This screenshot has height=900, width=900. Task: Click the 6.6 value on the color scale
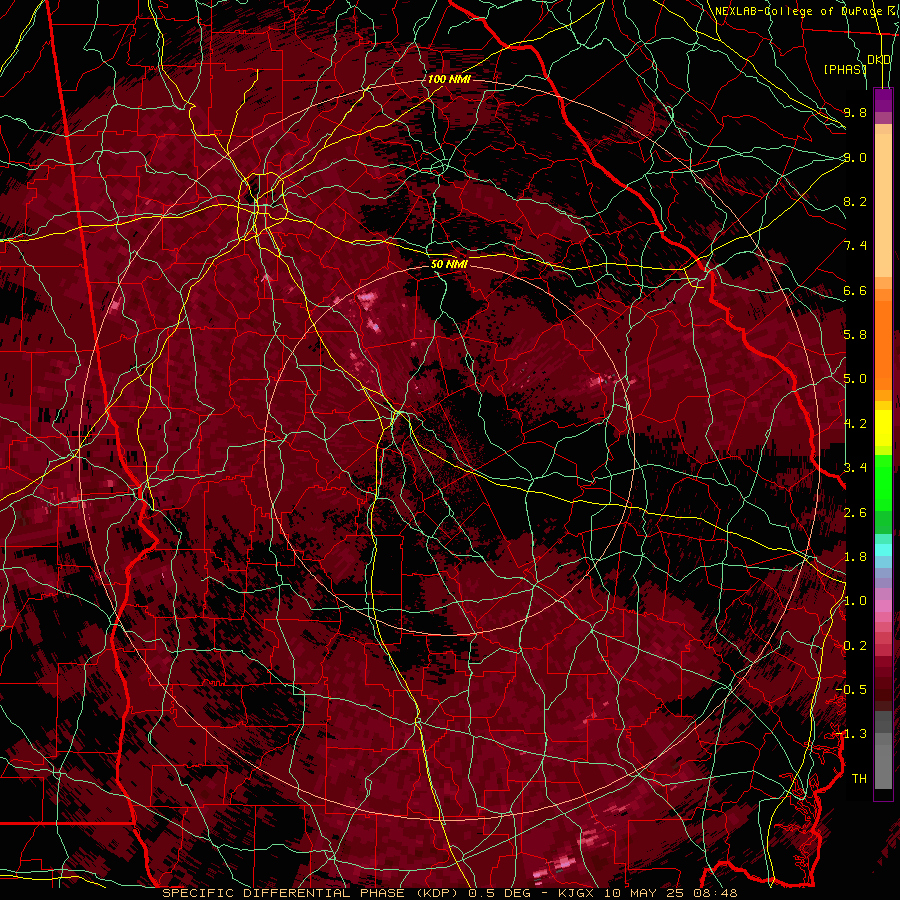(x=855, y=290)
